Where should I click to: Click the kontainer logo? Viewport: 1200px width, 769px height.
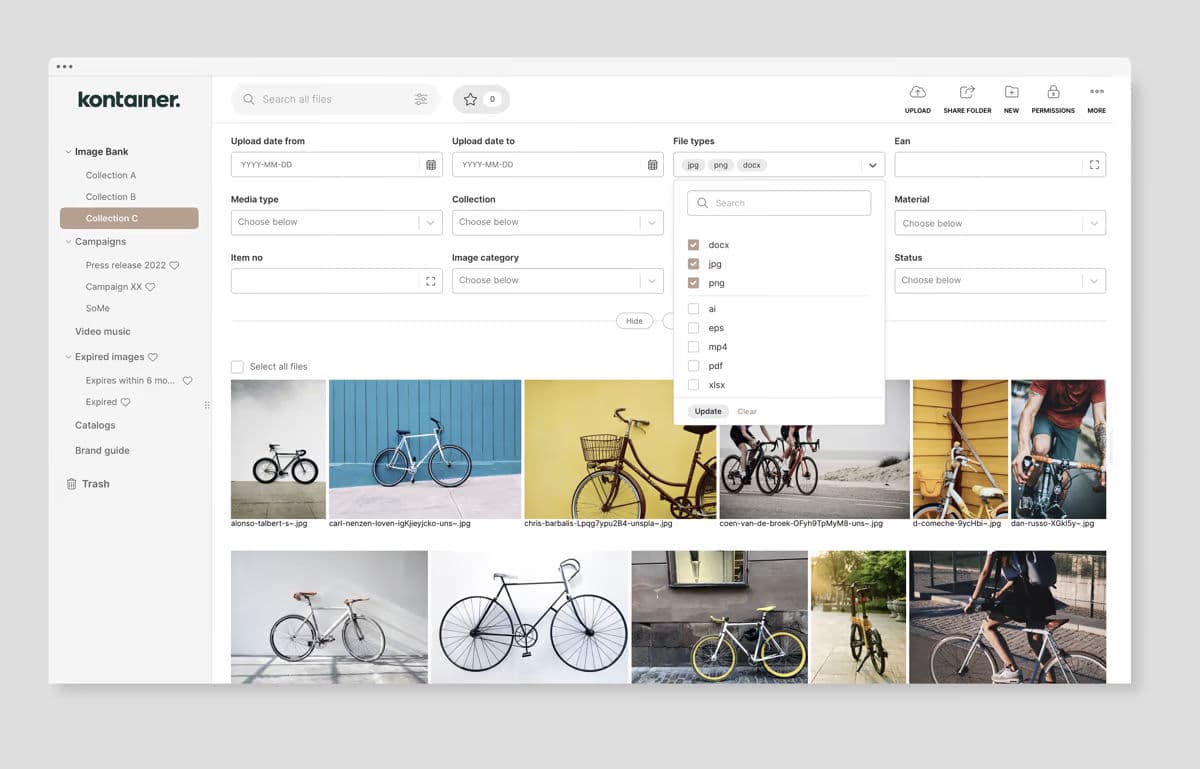129,99
